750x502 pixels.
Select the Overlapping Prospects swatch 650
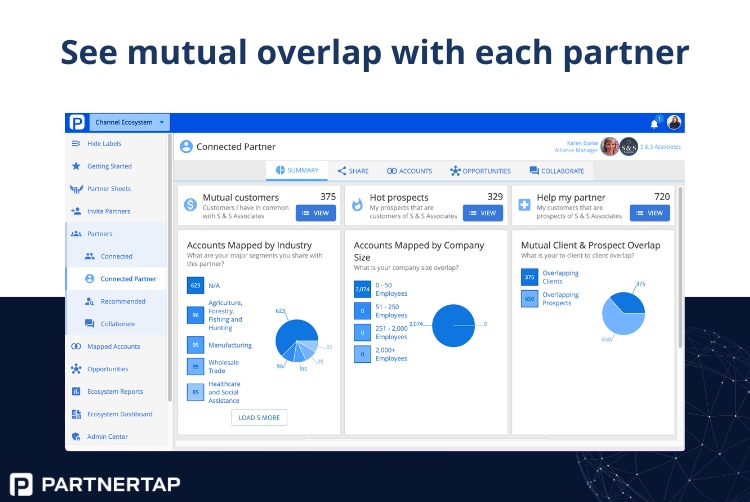coord(529,299)
